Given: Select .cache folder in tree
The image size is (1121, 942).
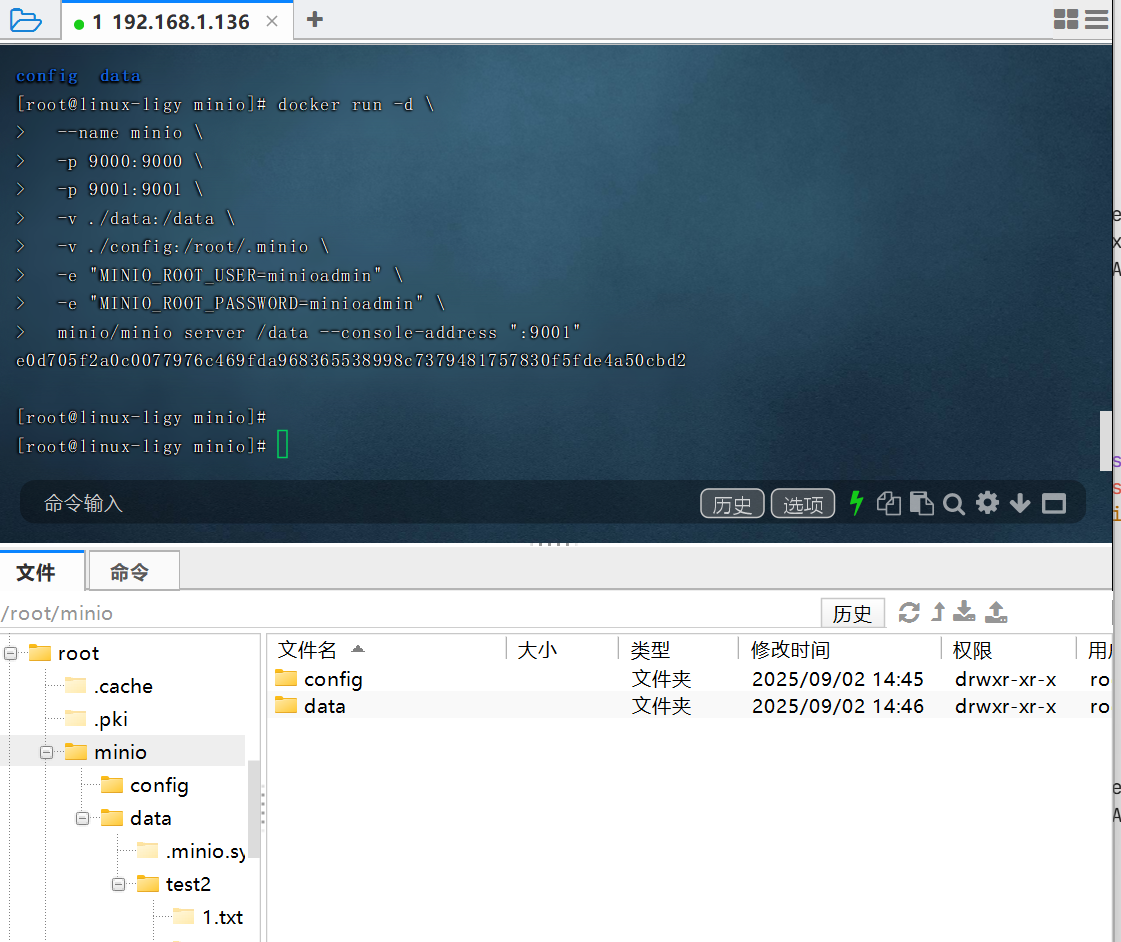Looking at the screenshot, I should (109, 686).
